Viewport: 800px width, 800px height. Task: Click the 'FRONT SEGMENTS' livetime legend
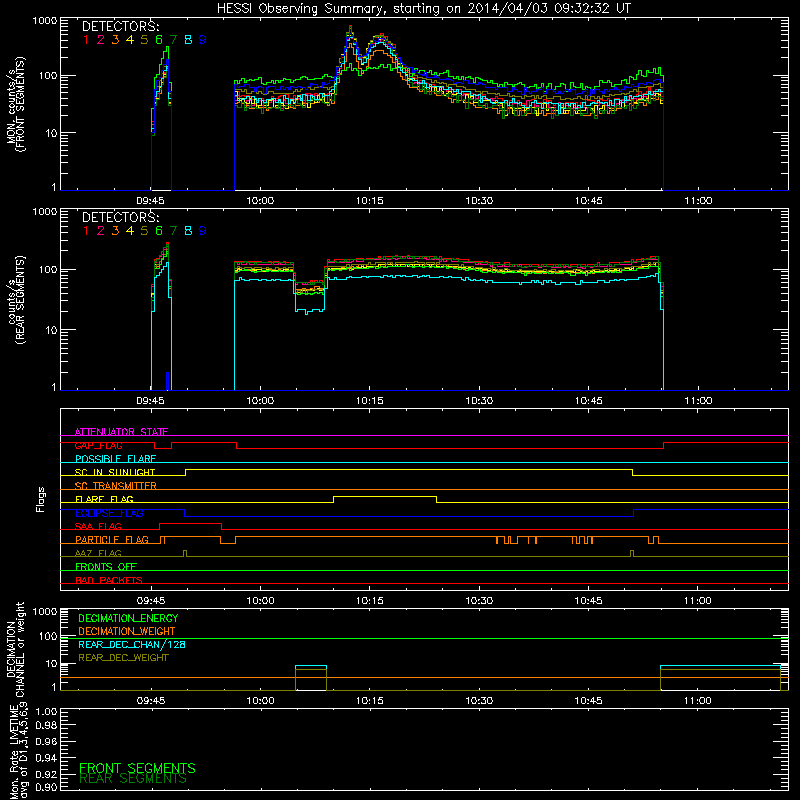click(137, 768)
